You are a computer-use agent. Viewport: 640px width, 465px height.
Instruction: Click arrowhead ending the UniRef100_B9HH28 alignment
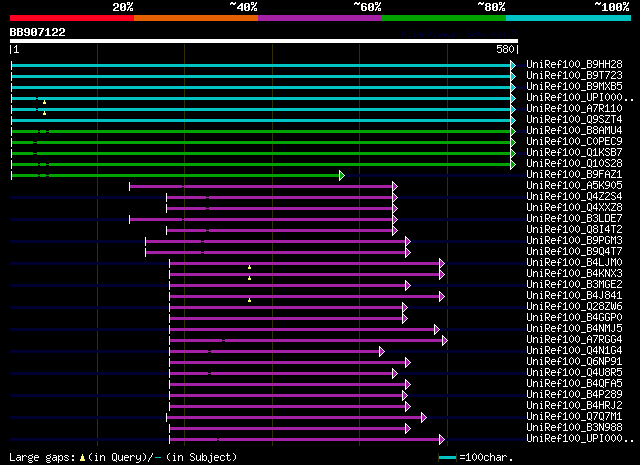[513, 65]
